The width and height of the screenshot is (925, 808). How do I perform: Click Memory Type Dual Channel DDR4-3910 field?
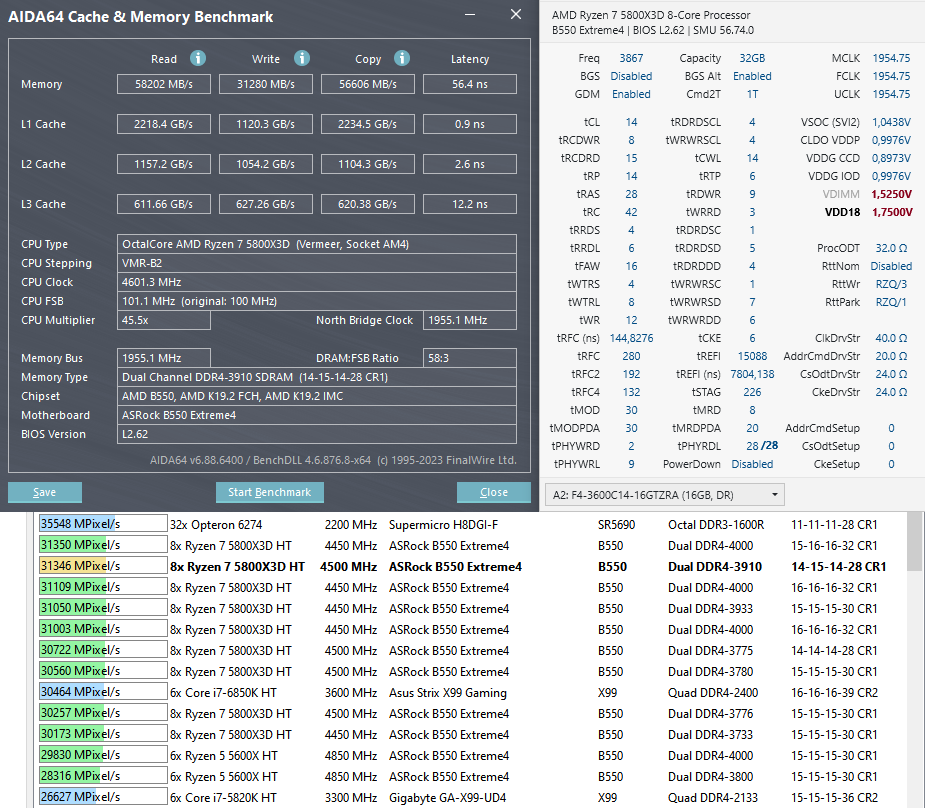point(317,377)
